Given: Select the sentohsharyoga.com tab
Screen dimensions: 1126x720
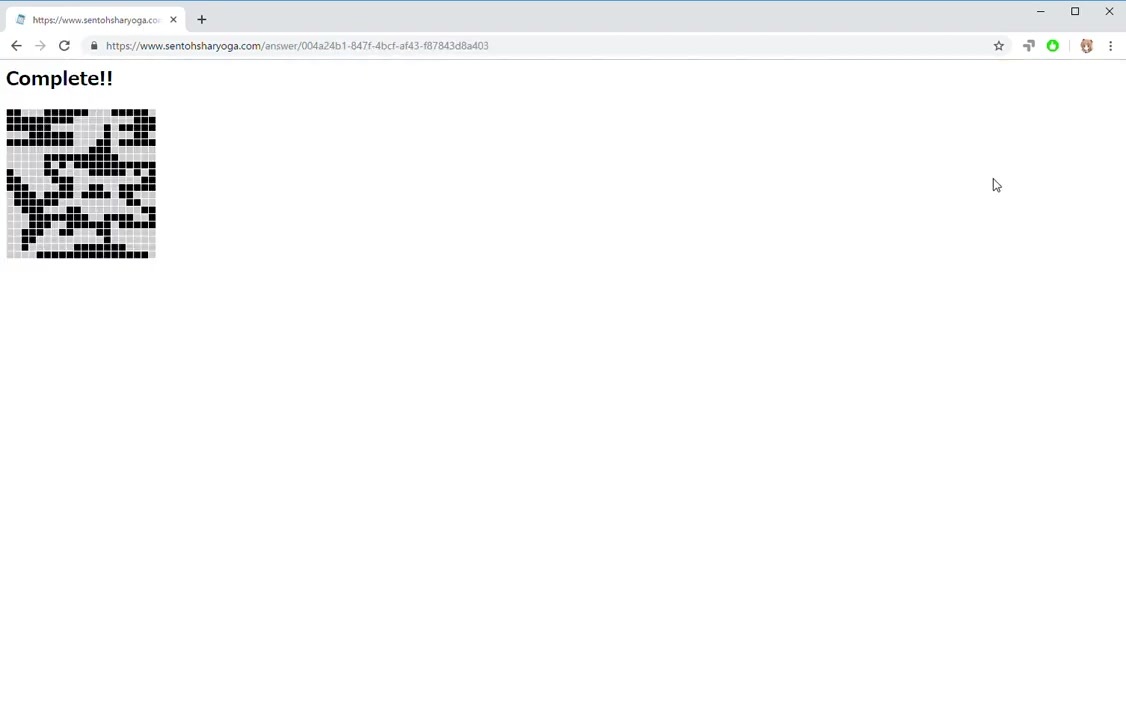Looking at the screenshot, I should [96, 19].
